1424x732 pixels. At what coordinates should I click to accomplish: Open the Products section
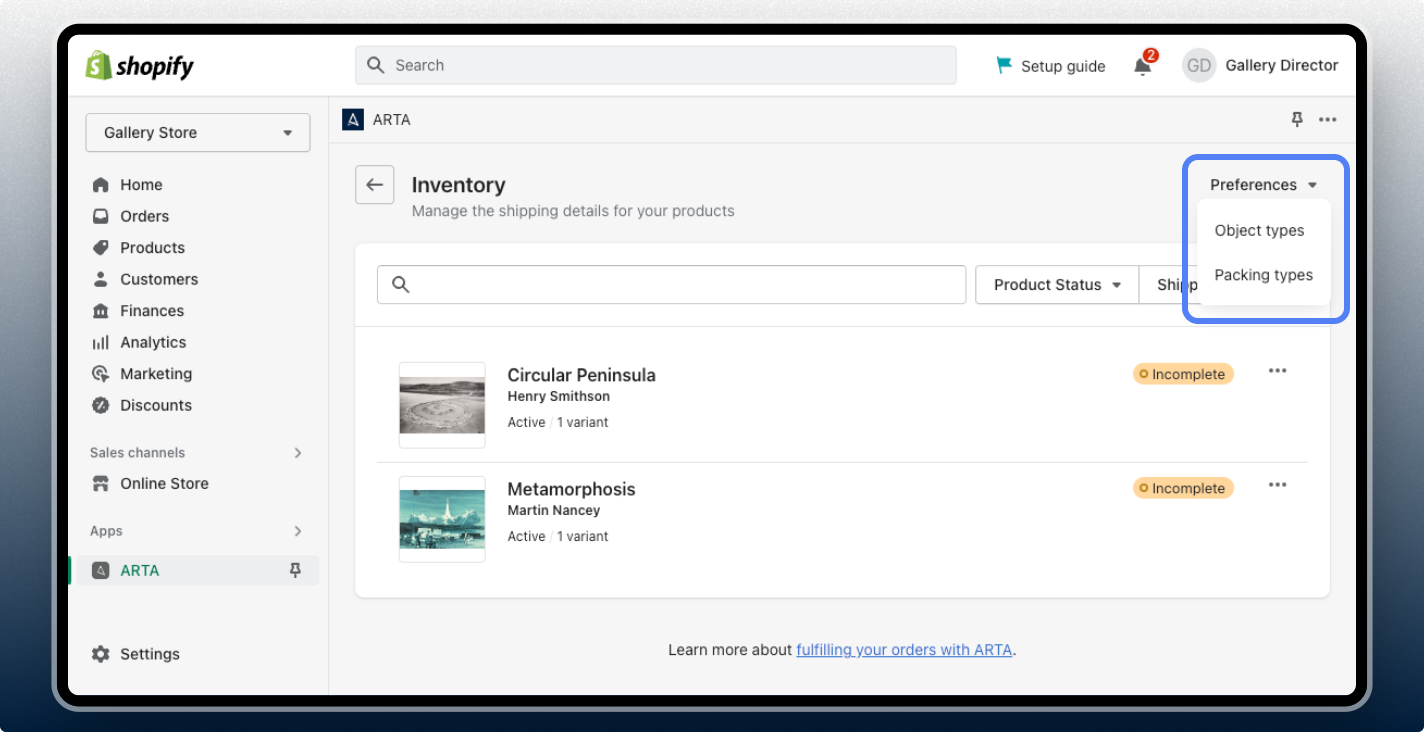tap(152, 247)
